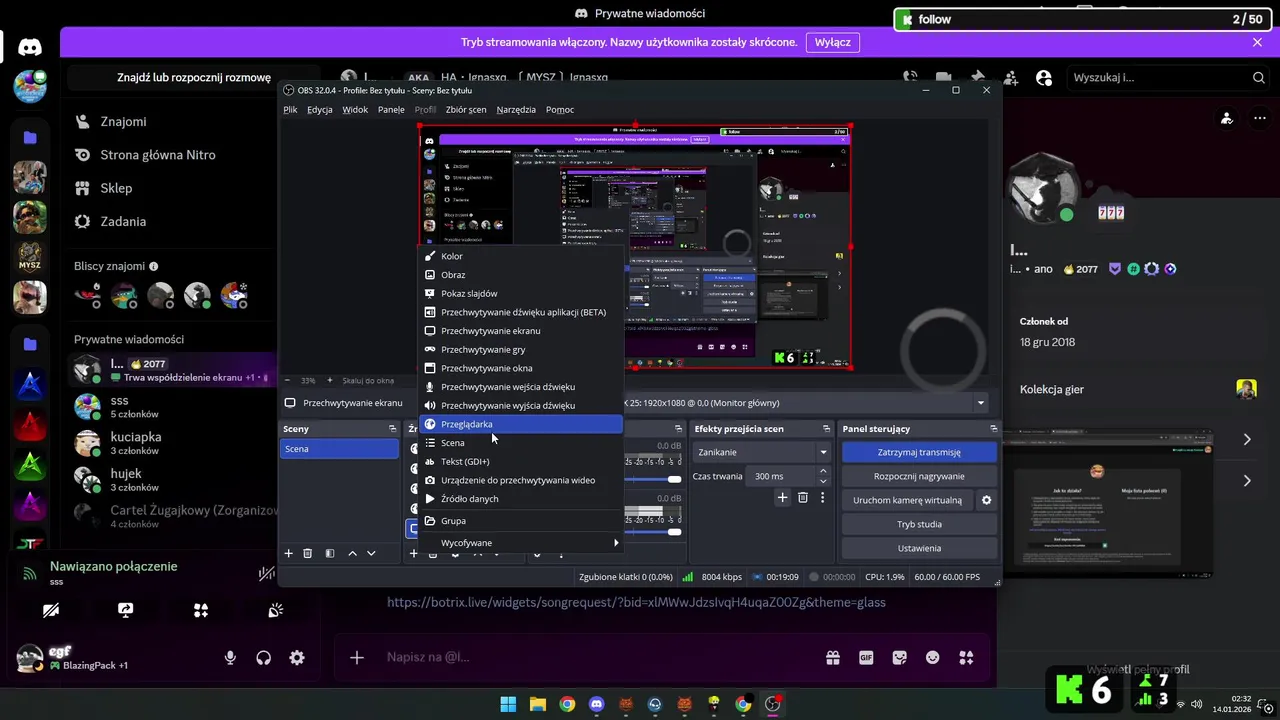Toggle Discord user profile panel
Image resolution: width=1280 pixels, height=720 pixels.
click(1044, 77)
